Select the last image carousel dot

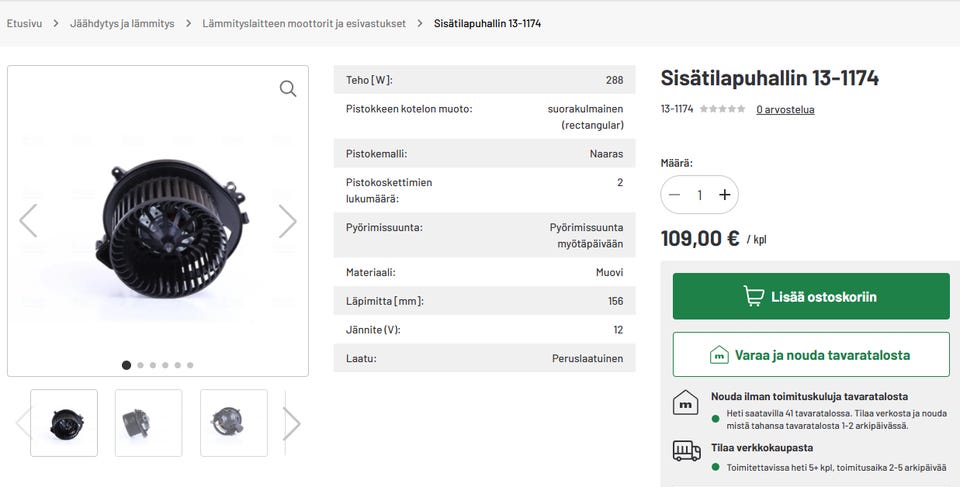tap(190, 365)
